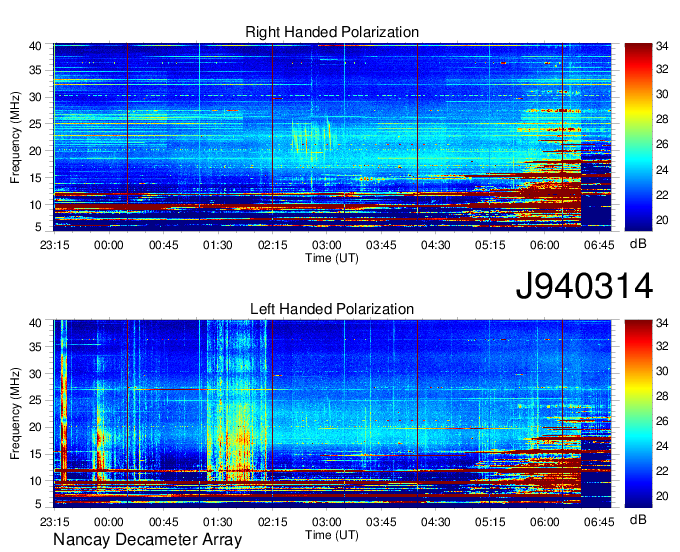This screenshot has width=680, height=552.
Task: Click the "03:00" time tick on Right Handed plot
Action: coord(327,245)
